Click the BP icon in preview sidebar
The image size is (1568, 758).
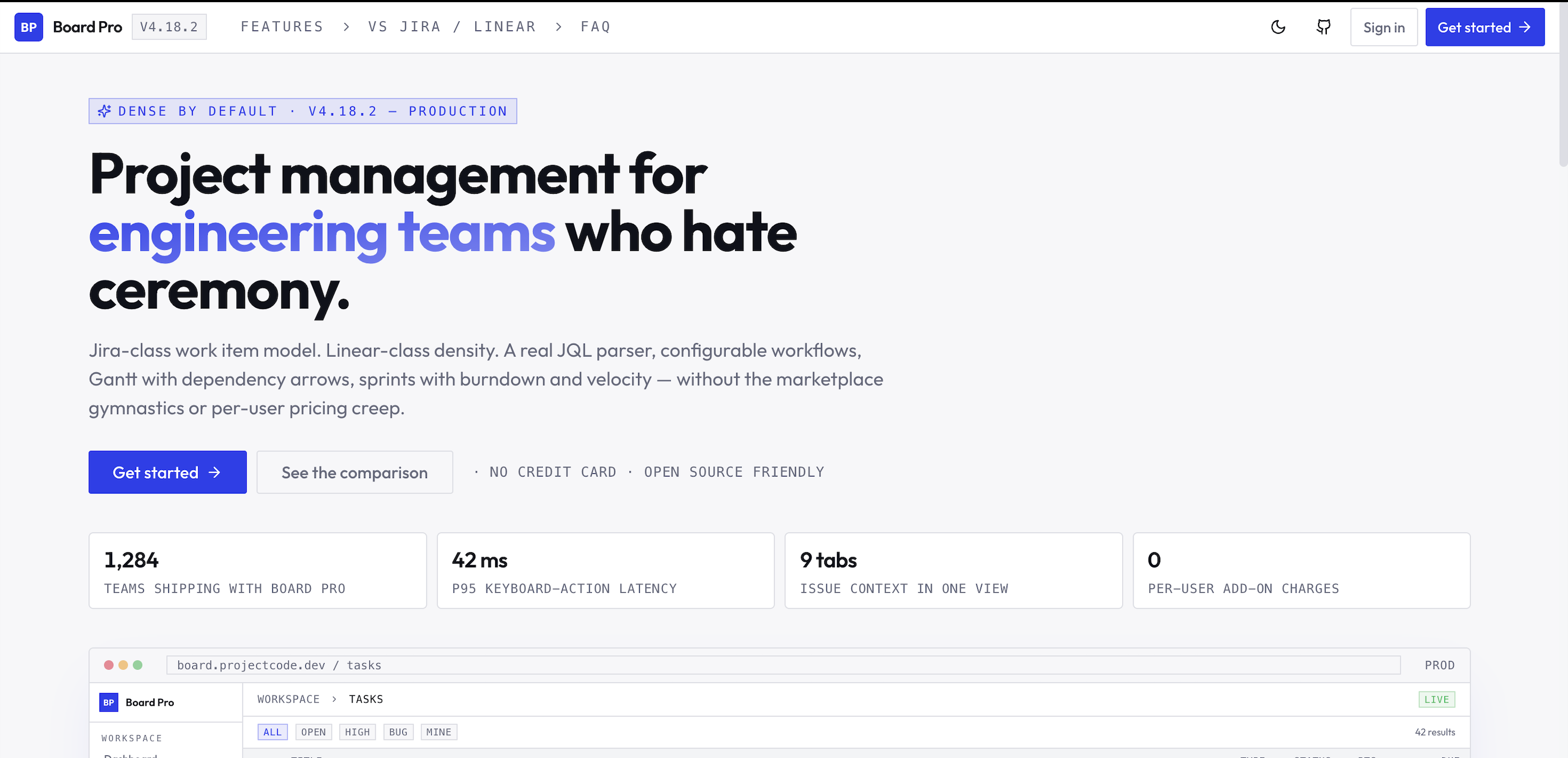coord(108,702)
